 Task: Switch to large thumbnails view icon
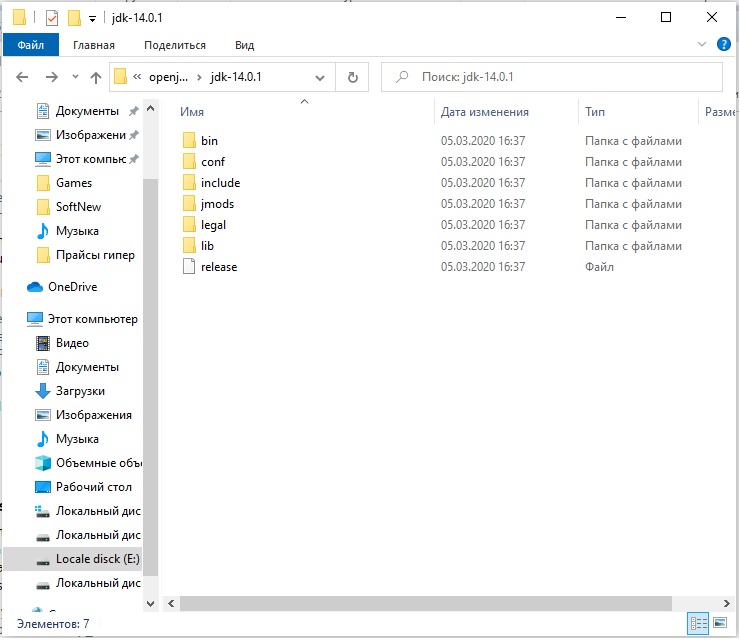tap(719, 623)
